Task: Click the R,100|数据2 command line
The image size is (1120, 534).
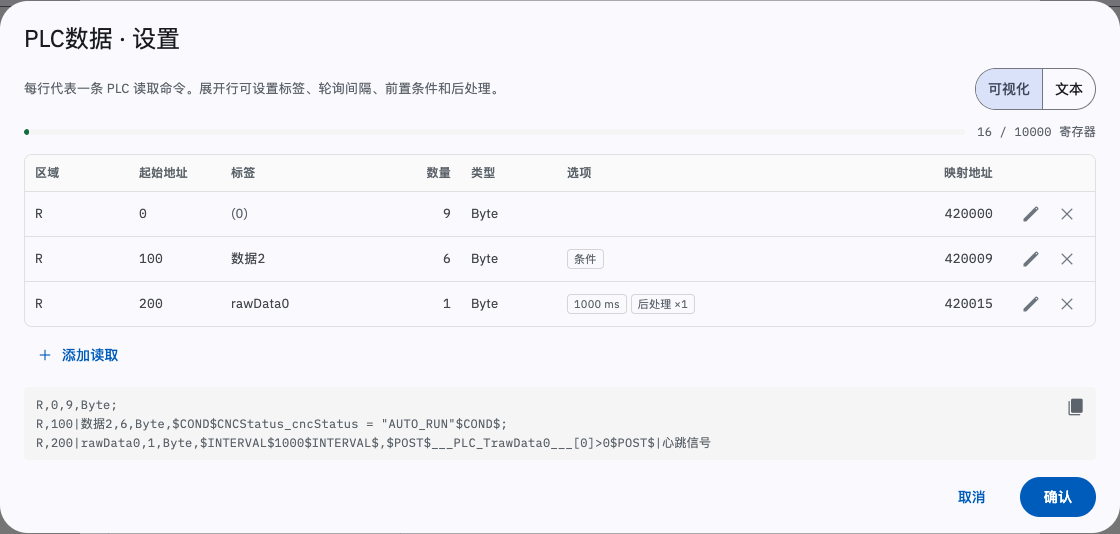Action: point(271,424)
